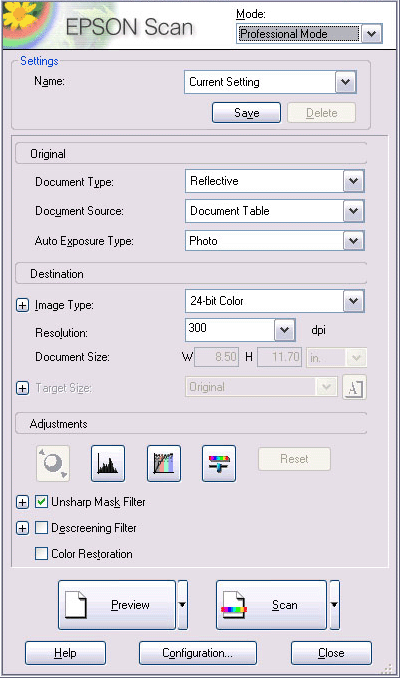Click the Reset adjustments button
400x678 pixels.
click(294, 459)
